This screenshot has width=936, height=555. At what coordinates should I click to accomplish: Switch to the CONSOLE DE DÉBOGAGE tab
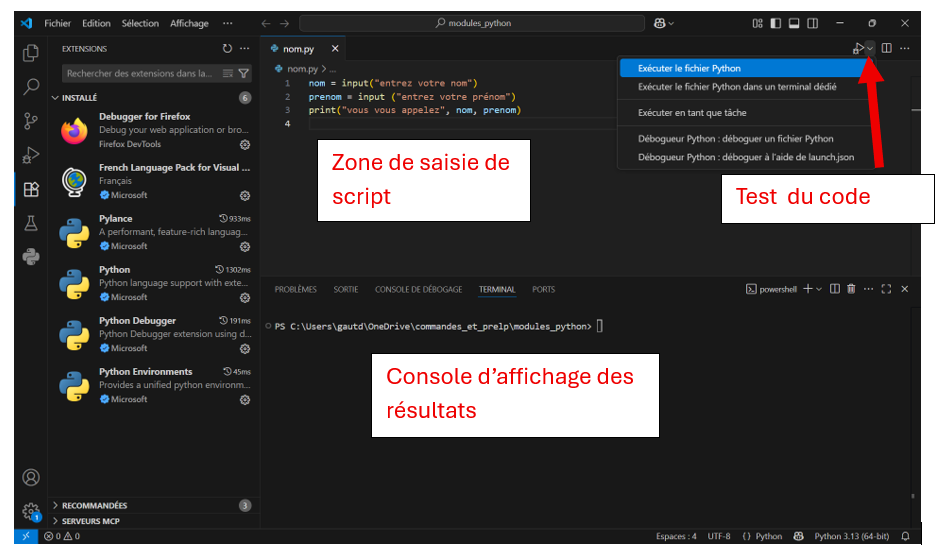click(x=418, y=289)
